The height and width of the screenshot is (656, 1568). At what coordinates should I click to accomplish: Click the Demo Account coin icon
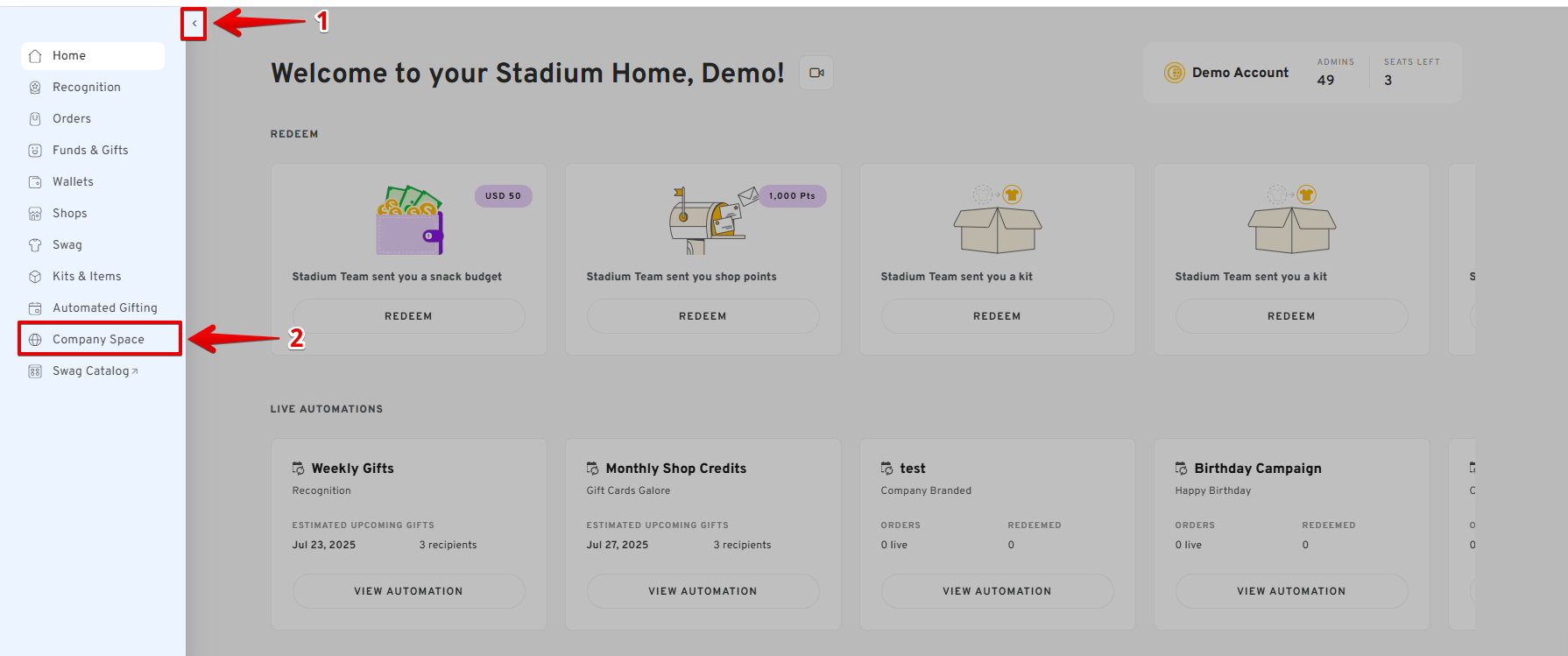point(1174,73)
